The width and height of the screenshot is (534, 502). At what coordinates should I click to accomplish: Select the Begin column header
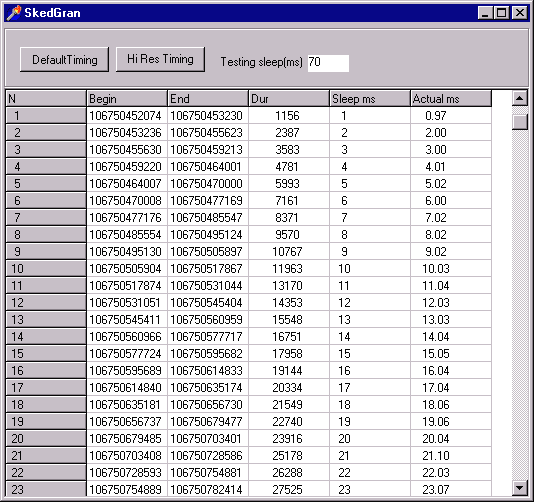coord(127,99)
